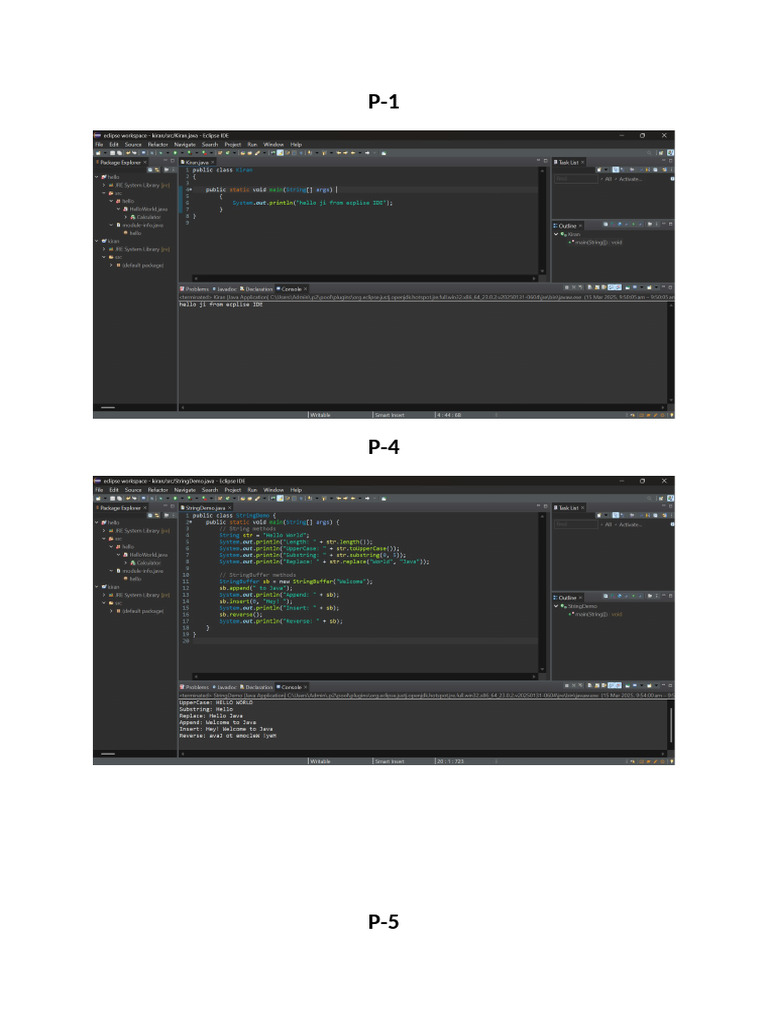Select Java perspective icon in Kiran.java window
Screen dimensions: 768x1024
point(670,152)
